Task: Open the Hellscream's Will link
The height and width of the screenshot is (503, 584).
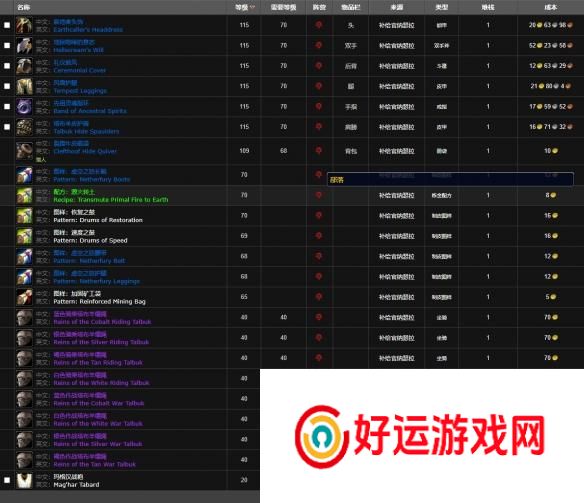Action: [x=79, y=50]
